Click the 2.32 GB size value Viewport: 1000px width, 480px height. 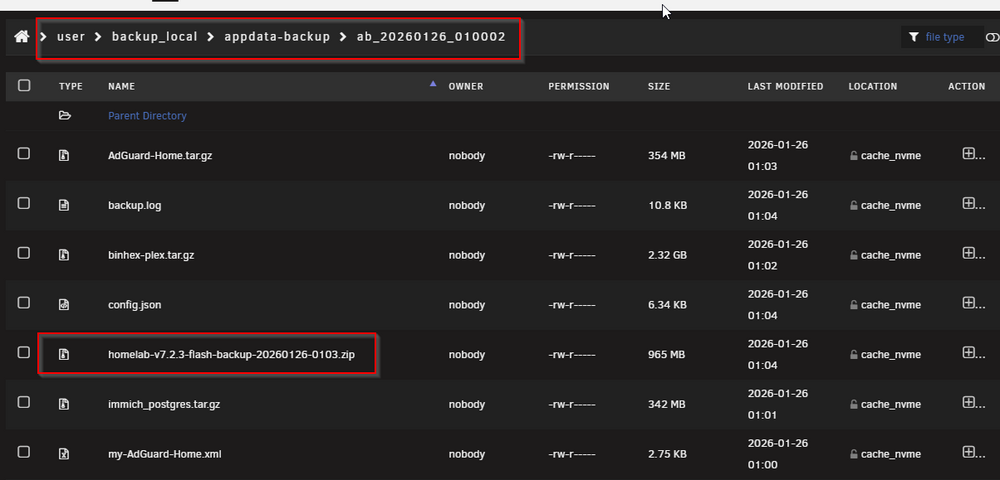[667, 255]
